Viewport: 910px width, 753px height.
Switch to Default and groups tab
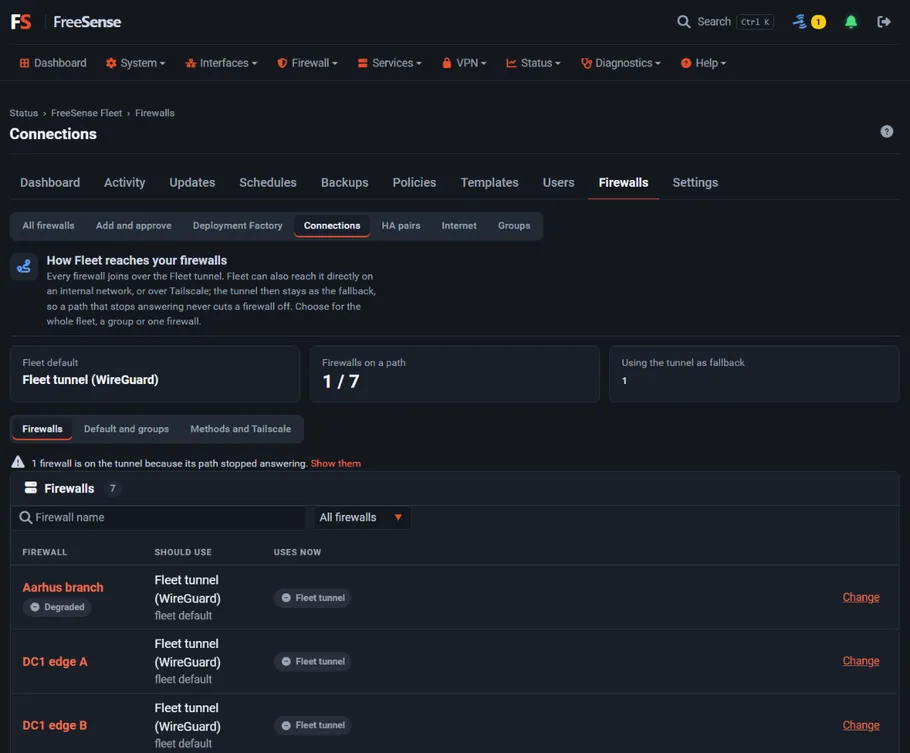(126, 428)
